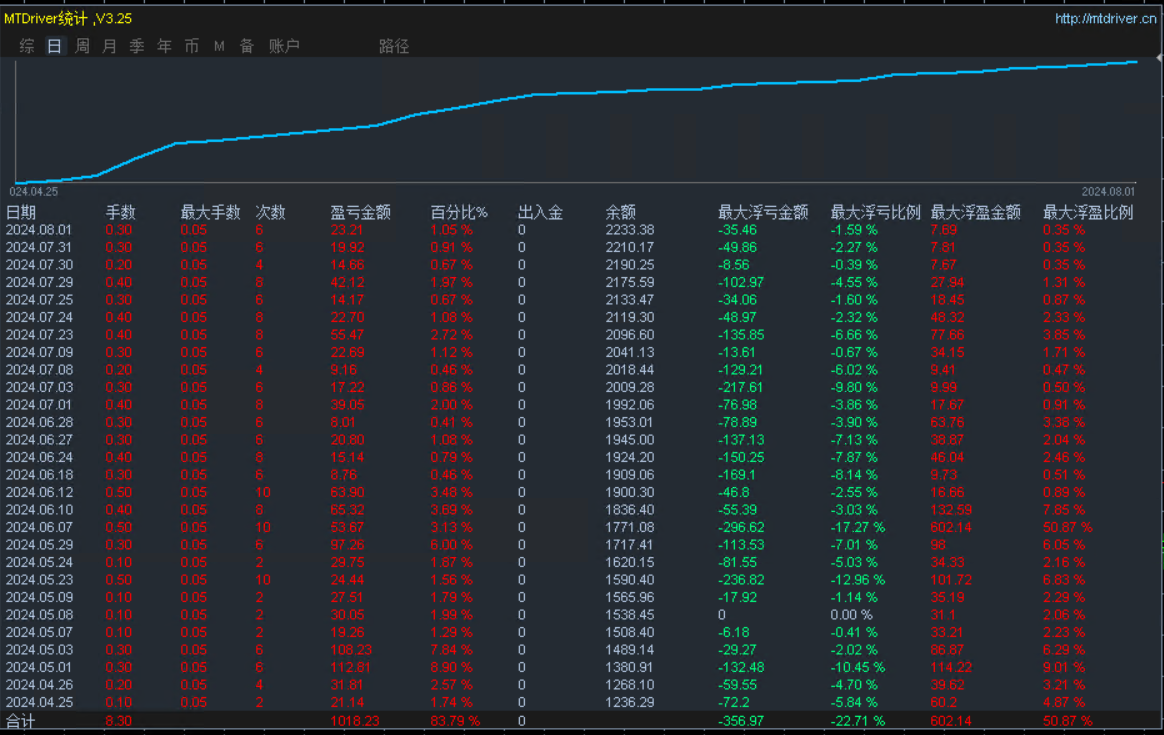Click the blue equity curve chart
The height and width of the screenshot is (735, 1164).
tap(576, 122)
